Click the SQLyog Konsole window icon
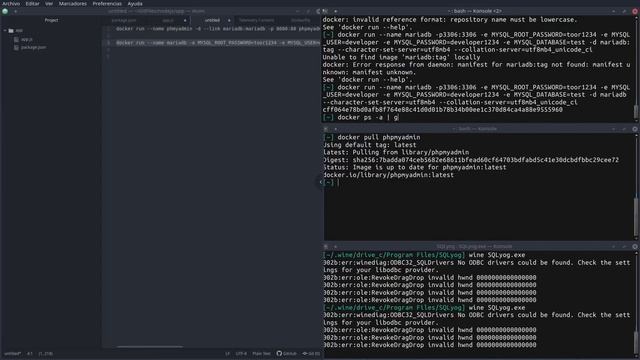This screenshot has height=360, width=640. tap(326, 247)
